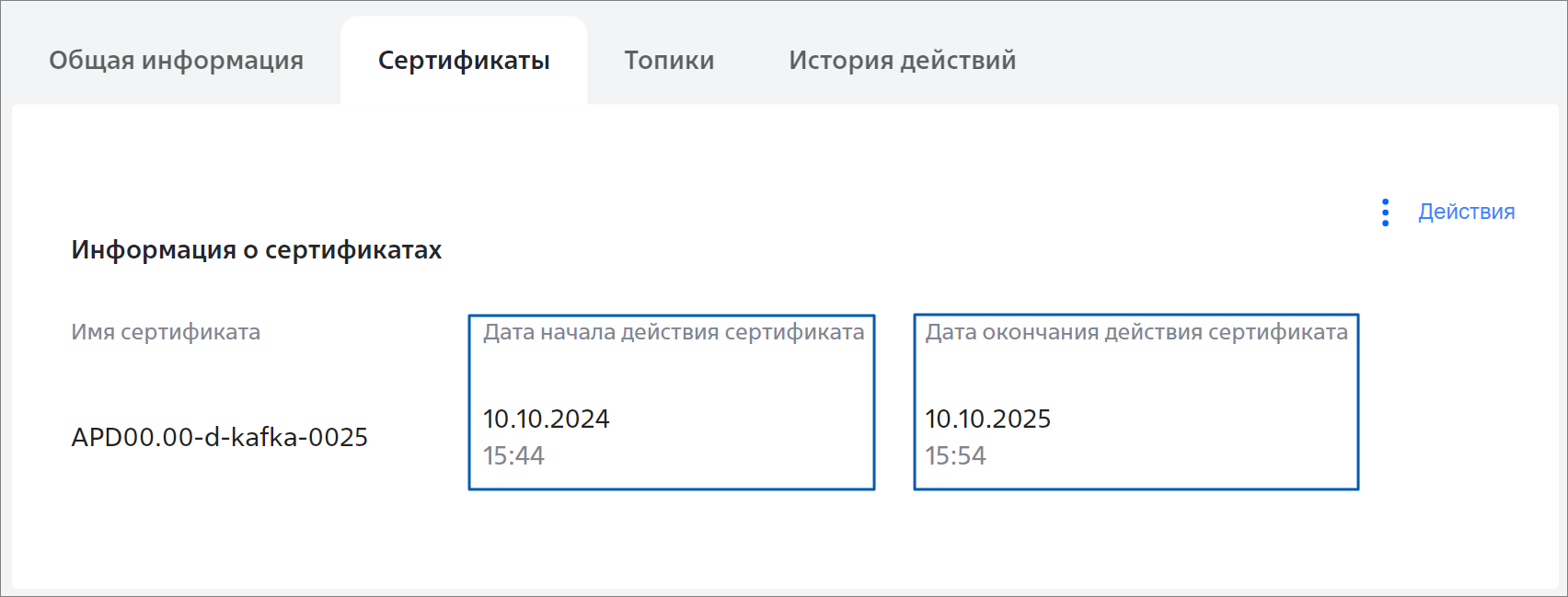
Task: Click the Информация о сертификатах heading
Action: pos(257,250)
